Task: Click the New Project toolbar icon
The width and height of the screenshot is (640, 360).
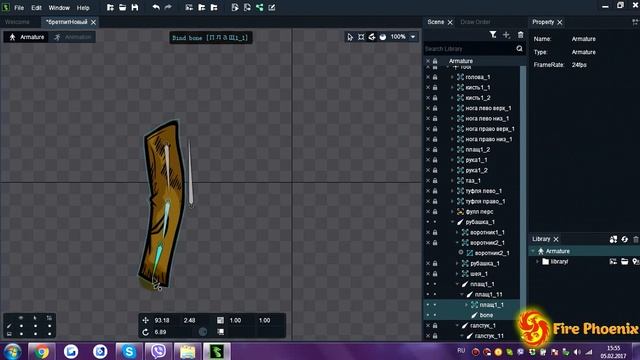Action: 110,7
